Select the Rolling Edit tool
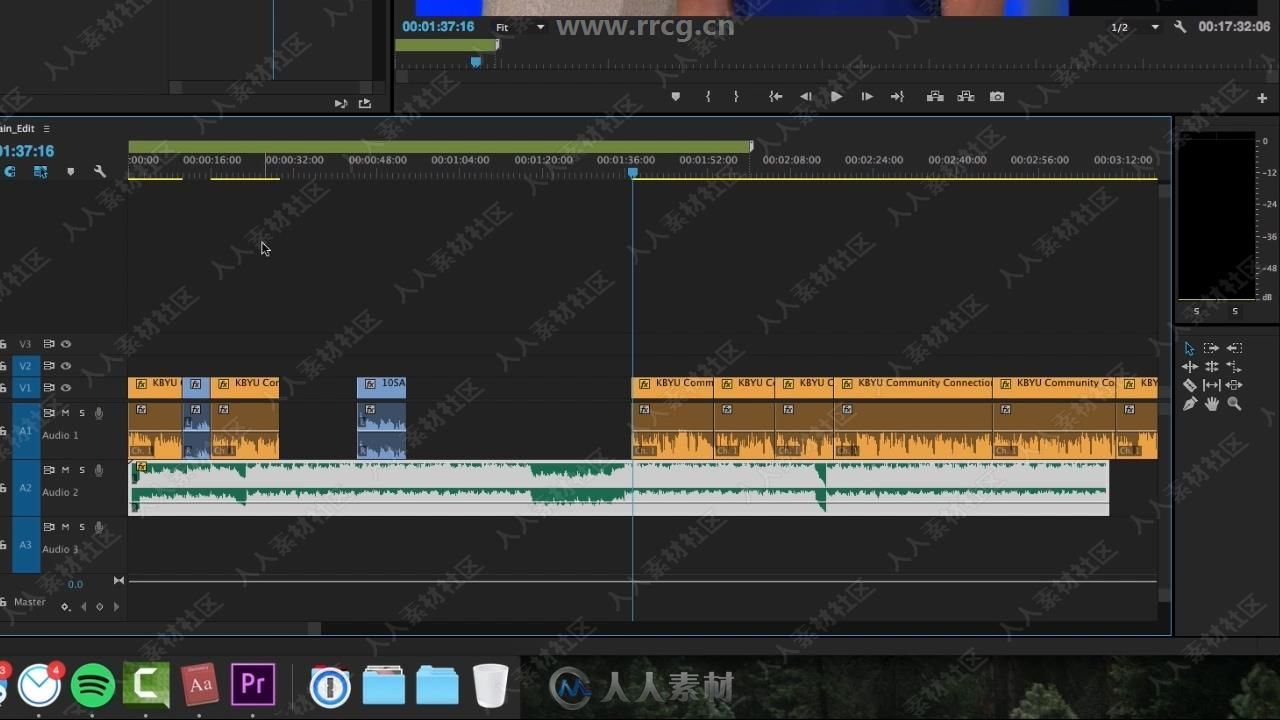This screenshot has height=720, width=1280. point(1211,367)
